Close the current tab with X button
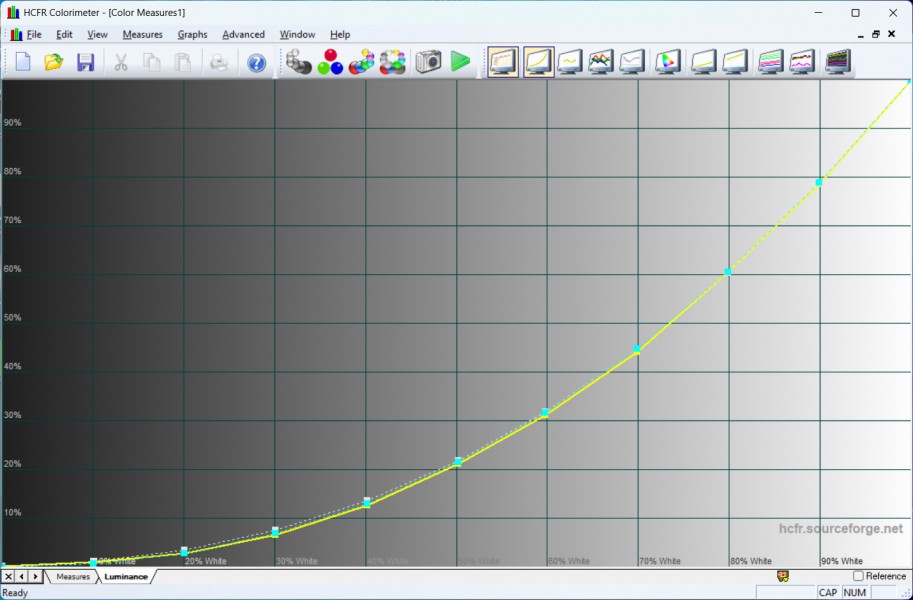Image resolution: width=913 pixels, height=600 pixels. (8, 577)
